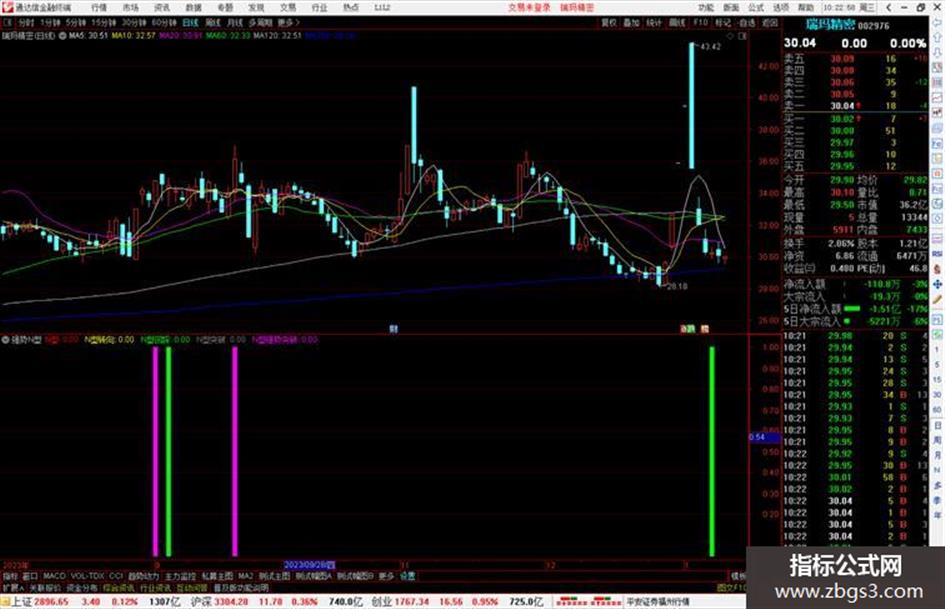Select the MACD indicator tab

54,576
